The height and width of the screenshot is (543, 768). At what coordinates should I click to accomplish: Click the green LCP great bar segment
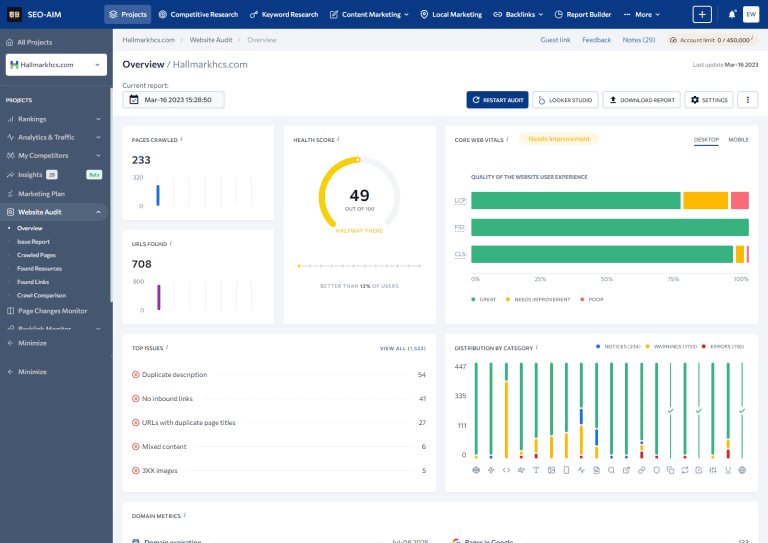[x=576, y=200]
